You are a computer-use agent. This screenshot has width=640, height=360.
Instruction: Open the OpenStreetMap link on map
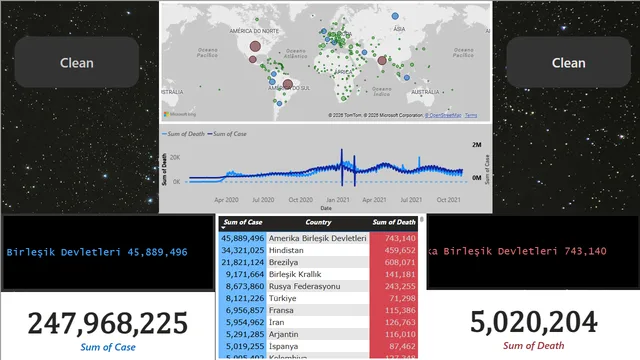443,116
